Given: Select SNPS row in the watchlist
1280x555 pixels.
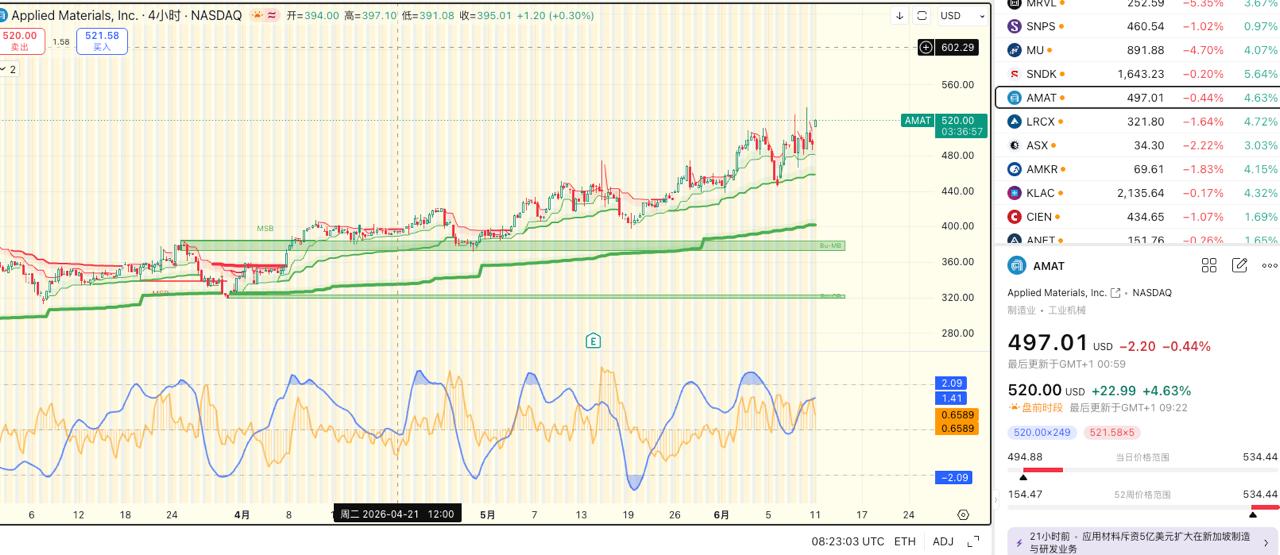Looking at the screenshot, I should 1137,26.
